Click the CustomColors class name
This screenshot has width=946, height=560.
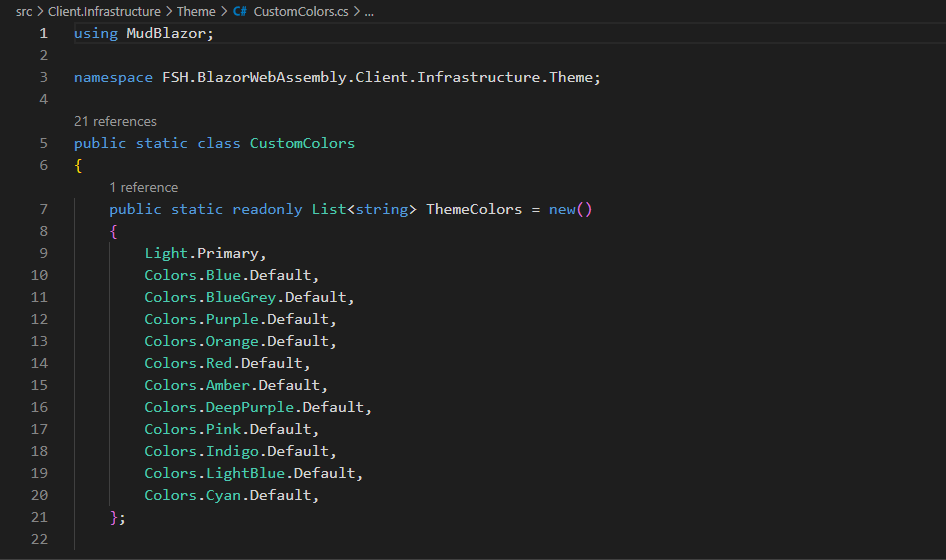click(302, 143)
